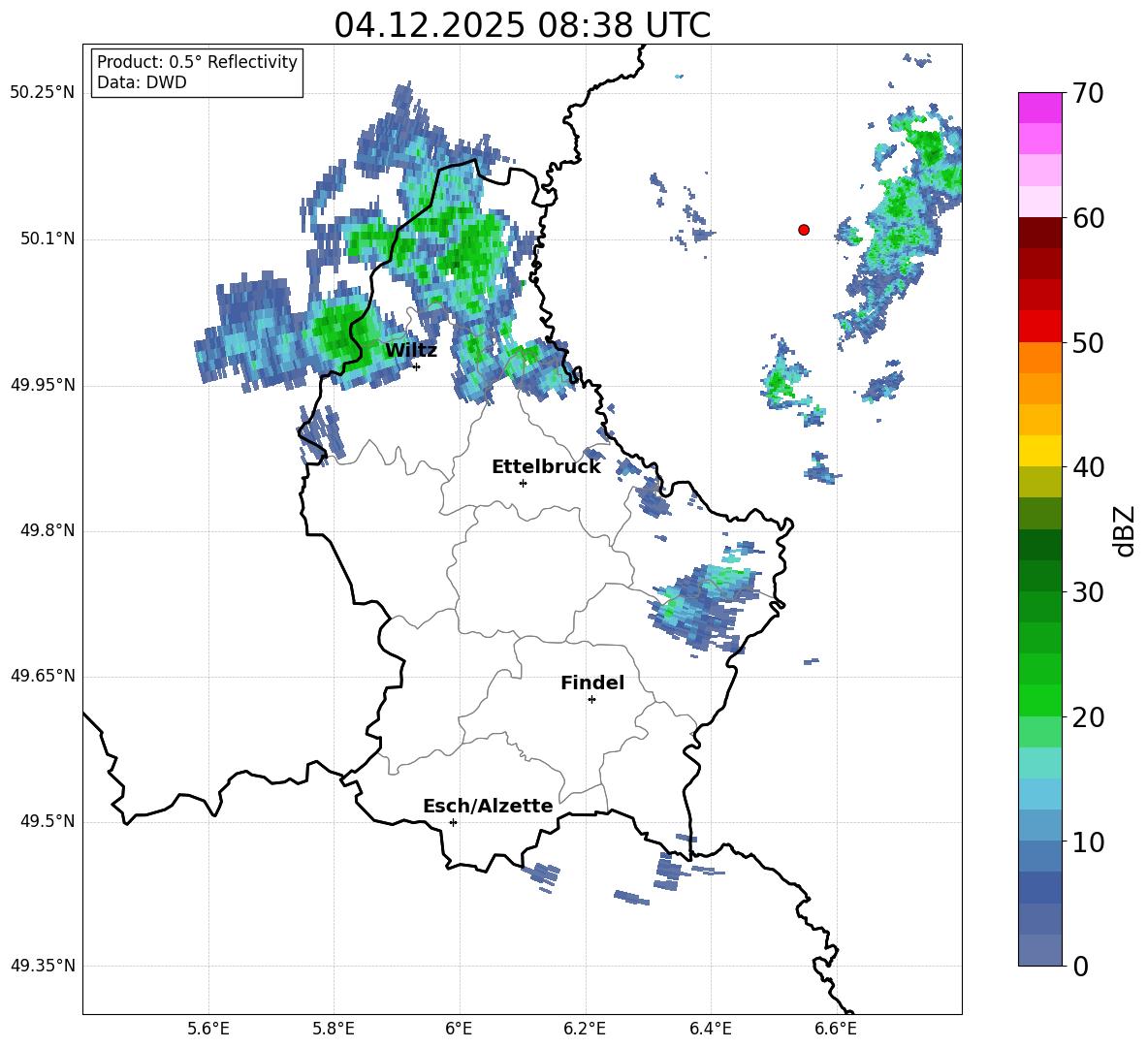Image resolution: width=1148 pixels, height=1048 pixels.
Task: Click the colorbar tick value 70
Action: [x=1088, y=93]
